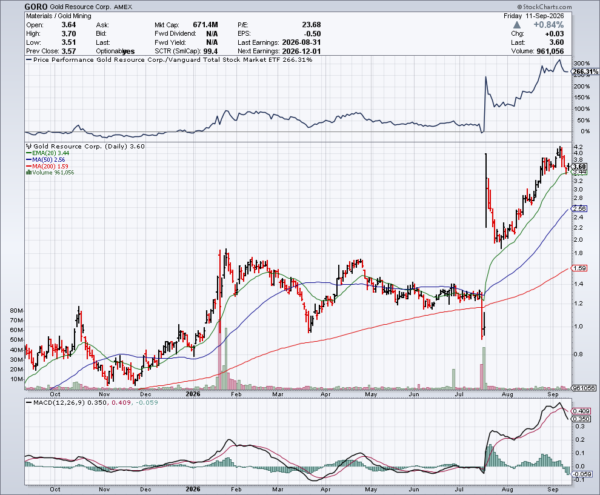Click the candlestick icon beside Gold Resource Corp.
The width and height of the screenshot is (600, 495).
pyautogui.click(x=29, y=146)
